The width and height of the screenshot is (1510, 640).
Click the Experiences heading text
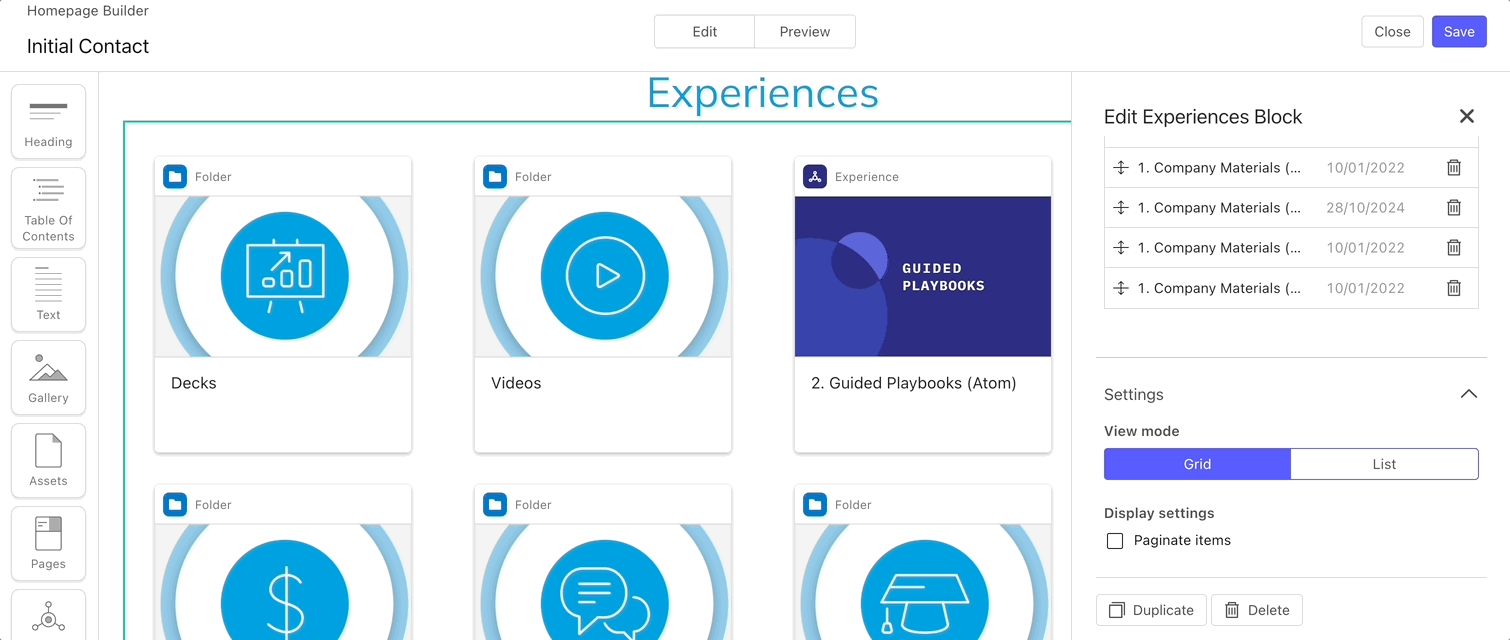(763, 93)
